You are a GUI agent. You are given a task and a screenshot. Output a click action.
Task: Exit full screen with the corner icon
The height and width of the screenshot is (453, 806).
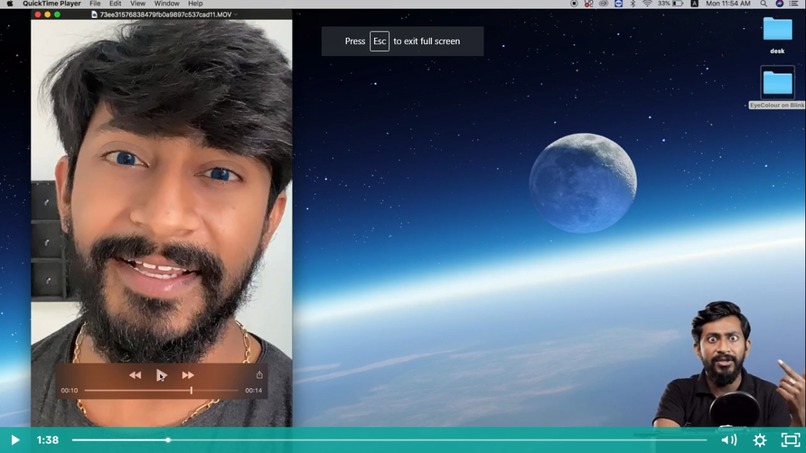point(791,440)
